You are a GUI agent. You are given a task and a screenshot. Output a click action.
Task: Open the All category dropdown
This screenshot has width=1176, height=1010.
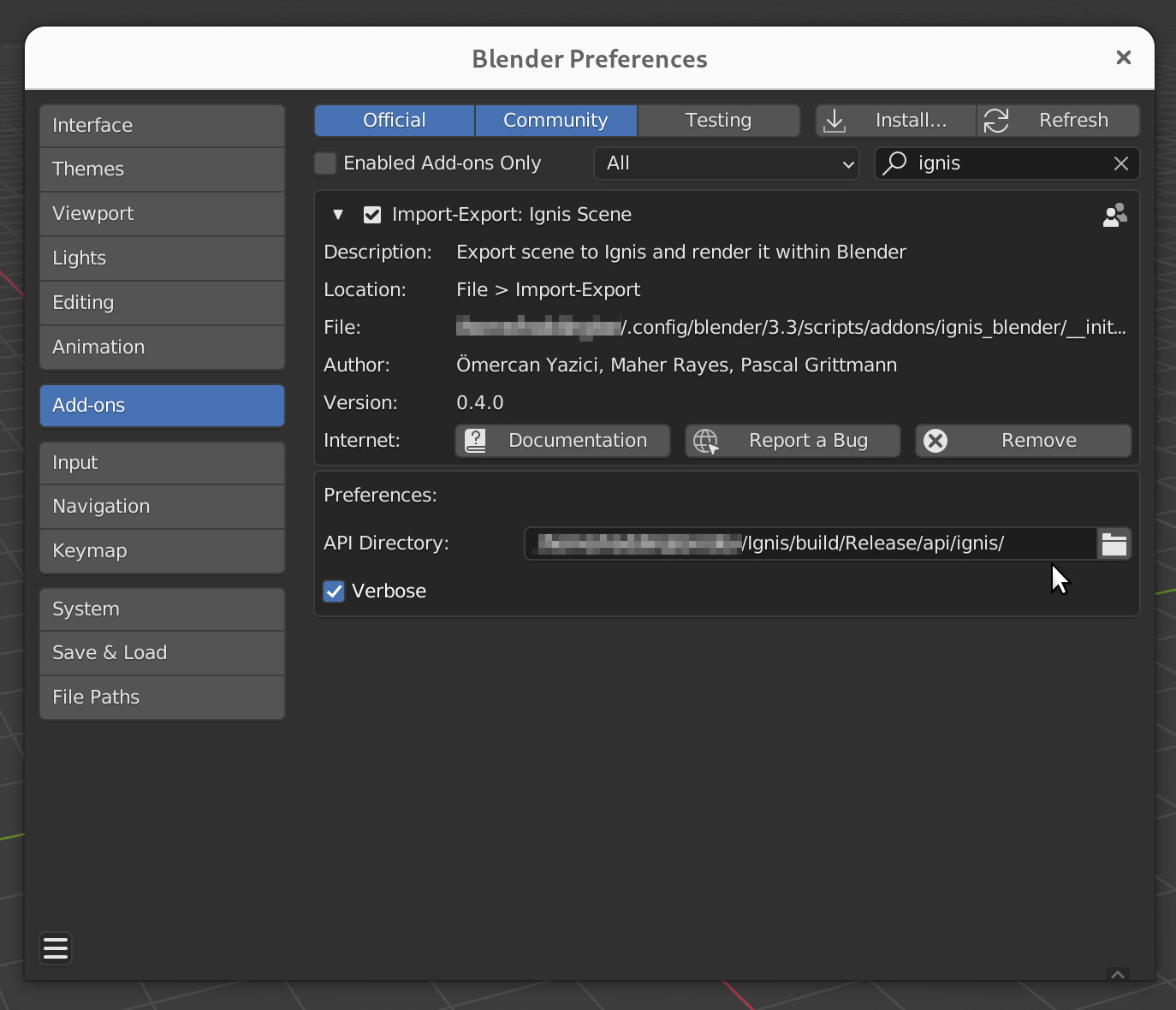coord(727,163)
